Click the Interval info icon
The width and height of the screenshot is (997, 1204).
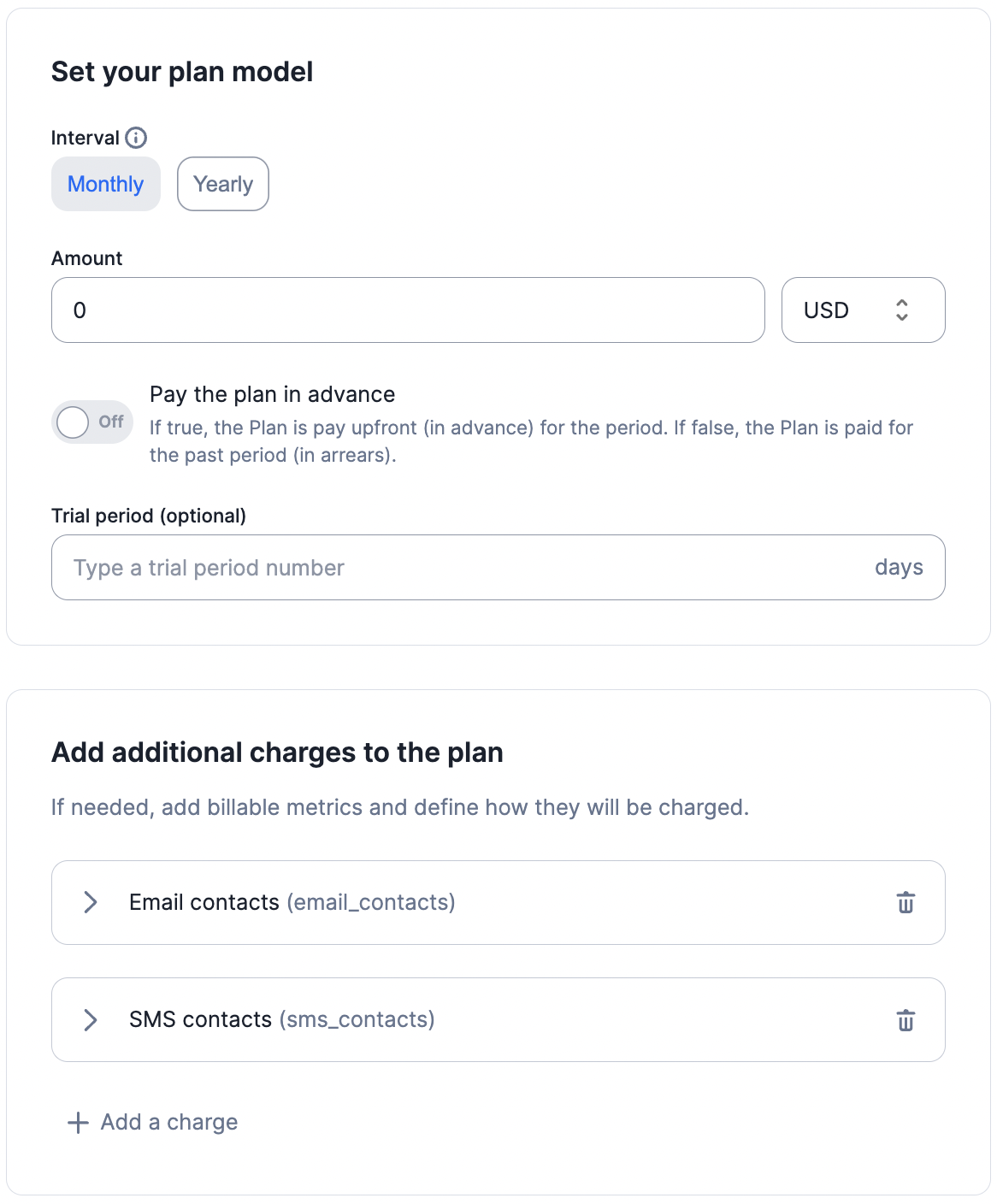136,138
